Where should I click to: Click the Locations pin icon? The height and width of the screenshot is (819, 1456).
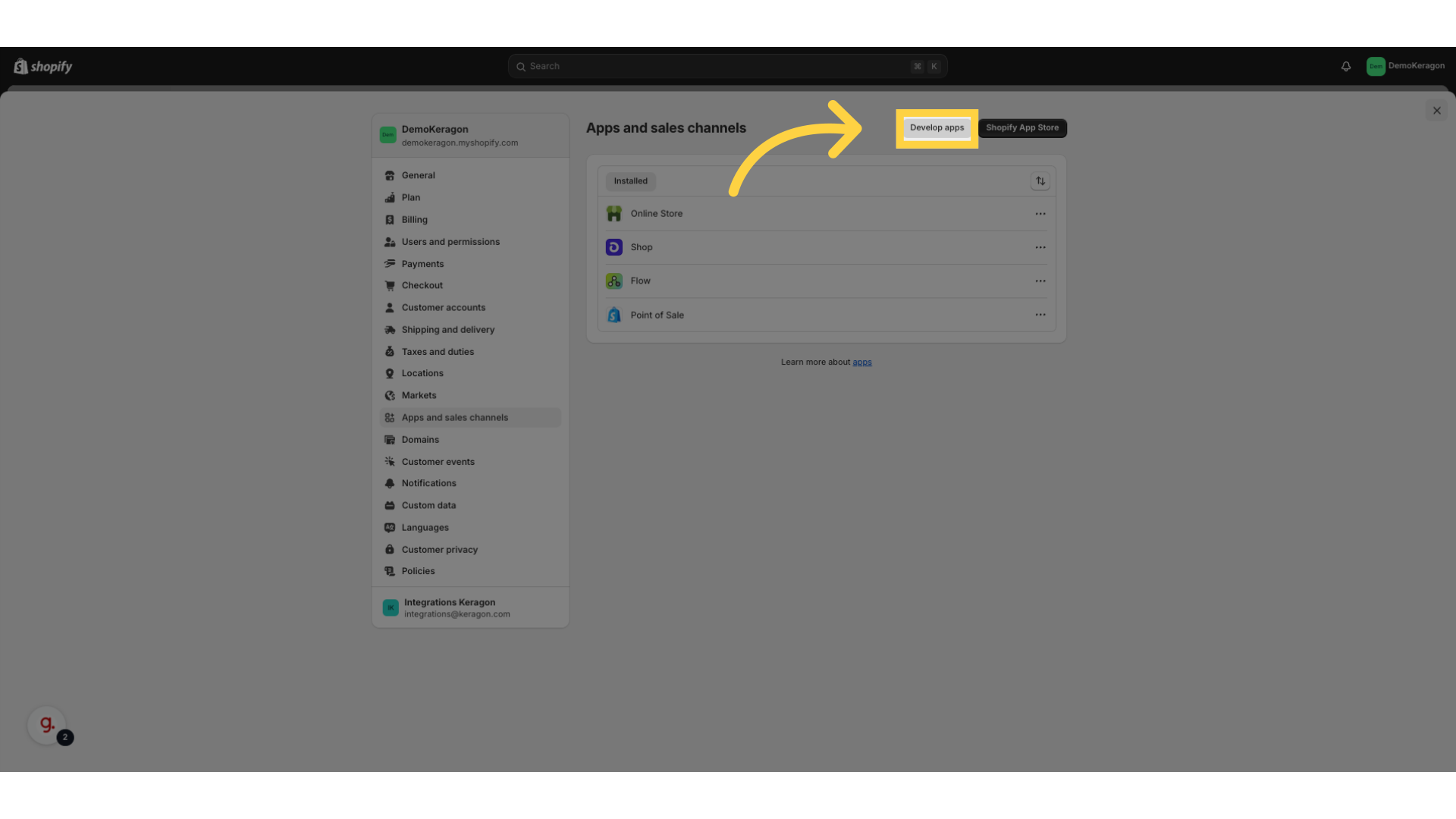pyautogui.click(x=390, y=374)
